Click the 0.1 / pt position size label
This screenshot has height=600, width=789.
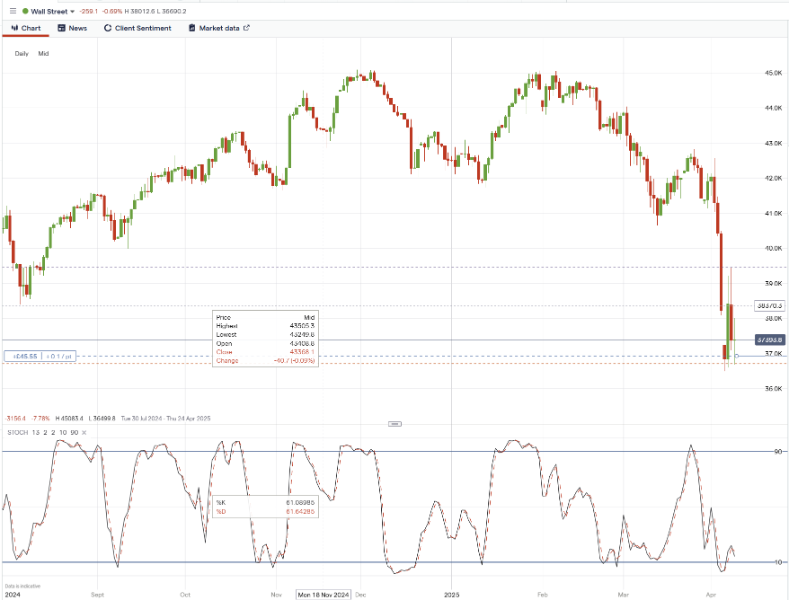(58, 356)
